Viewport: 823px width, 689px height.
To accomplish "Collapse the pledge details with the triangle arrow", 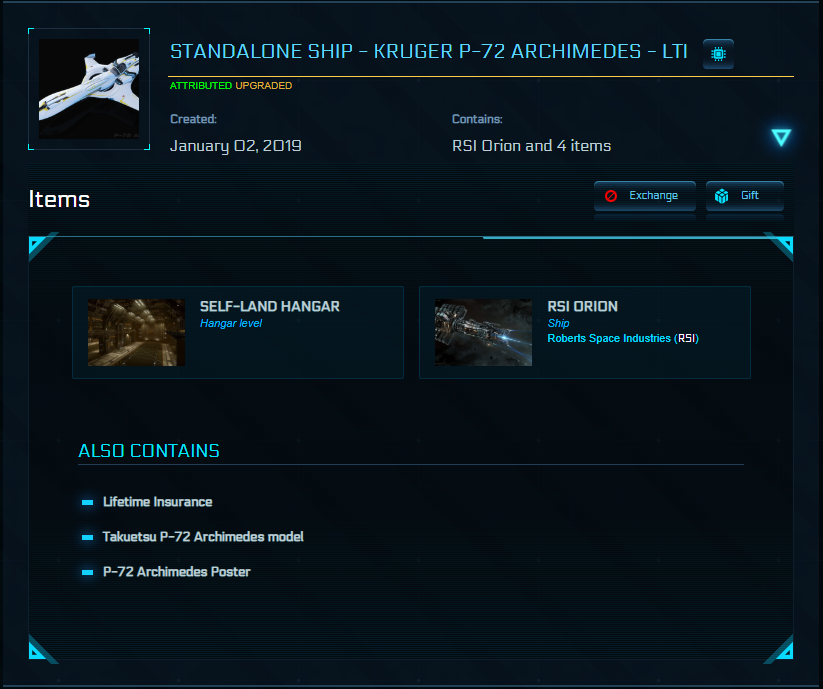I will point(781,138).
